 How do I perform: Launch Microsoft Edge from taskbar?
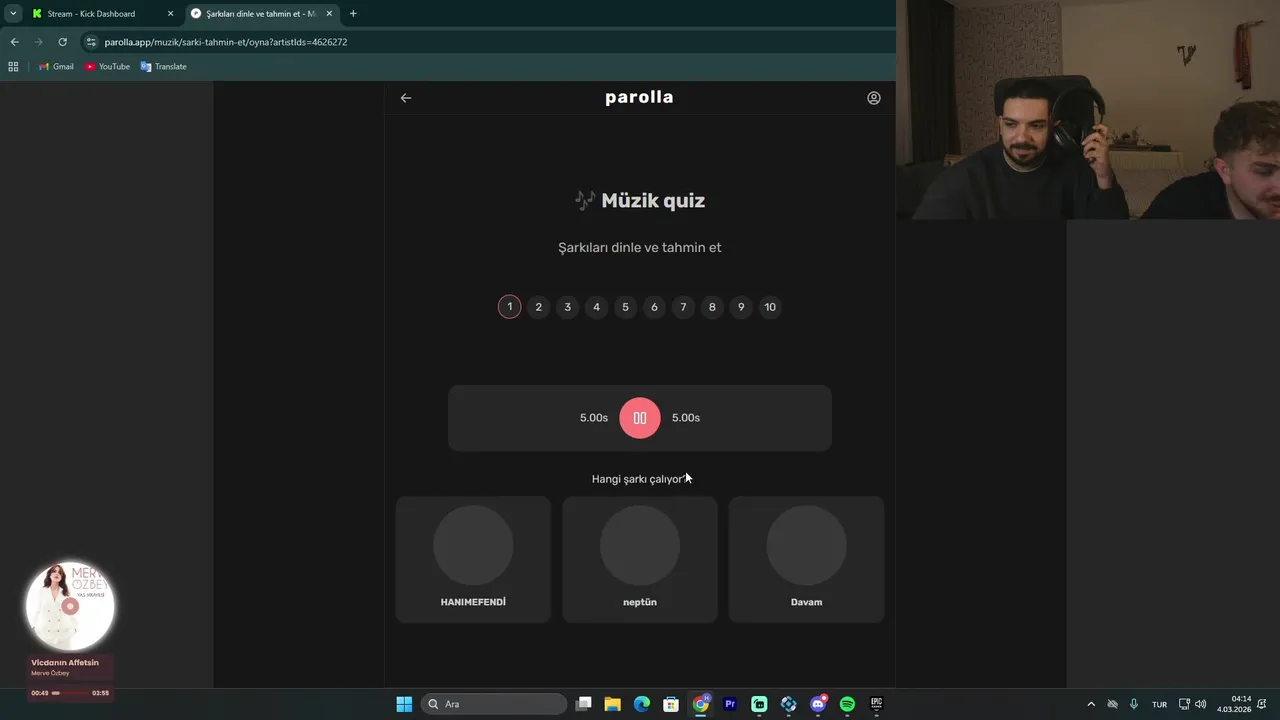click(642, 704)
